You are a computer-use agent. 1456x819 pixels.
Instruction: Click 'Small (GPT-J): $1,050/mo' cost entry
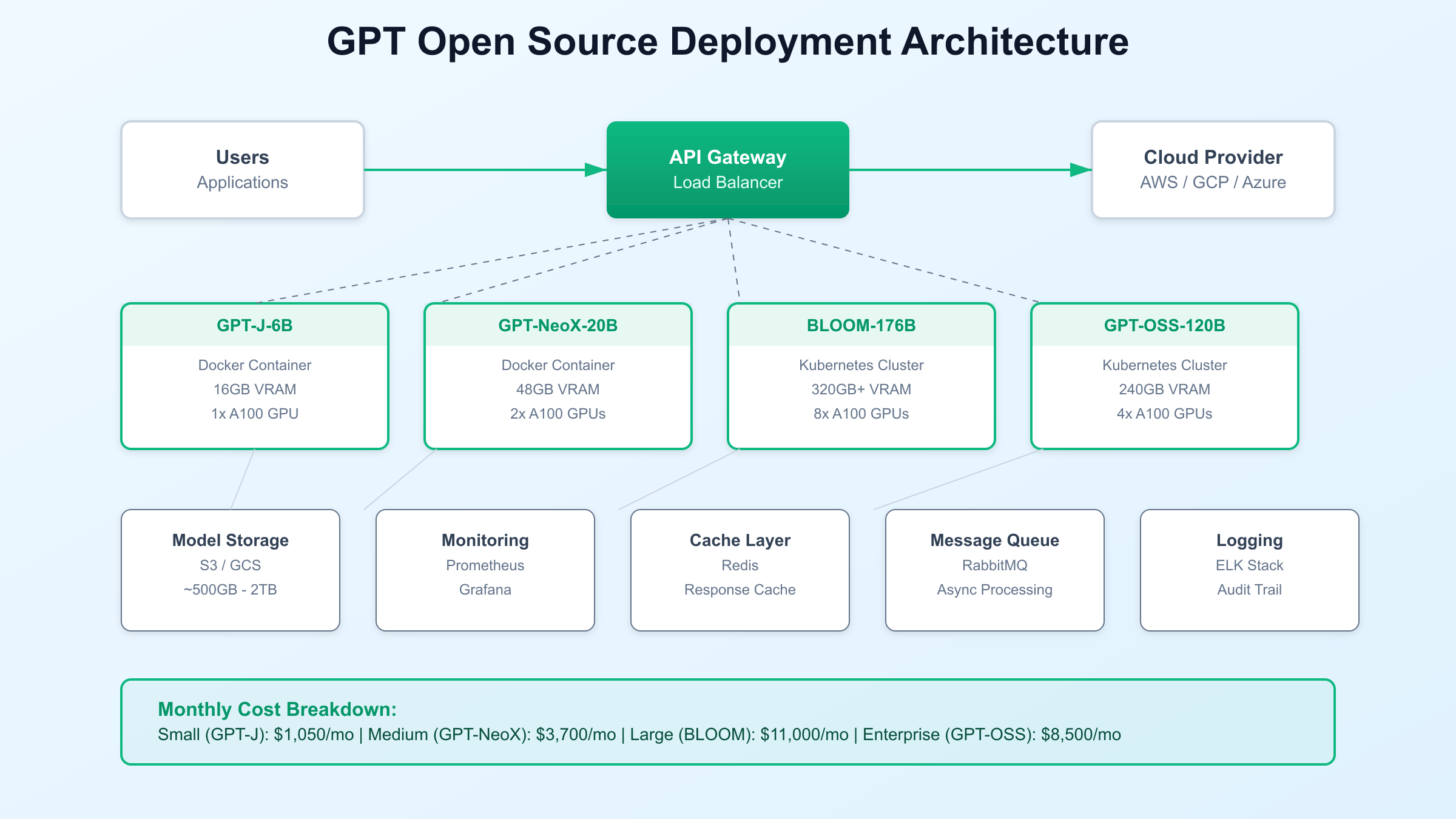(x=256, y=735)
